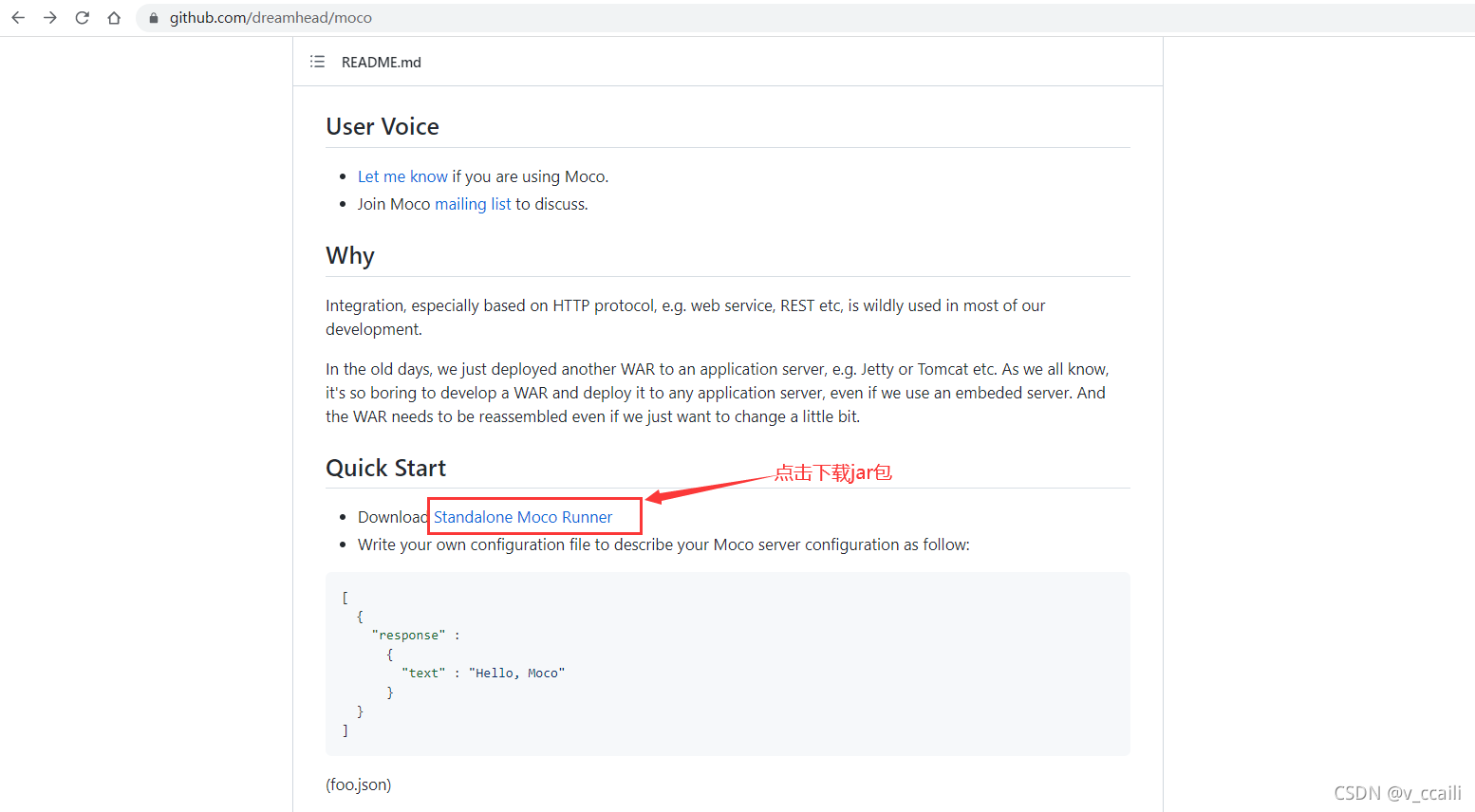Click the "Why" heading
The width and height of the screenshot is (1475, 812).
pyautogui.click(x=350, y=256)
